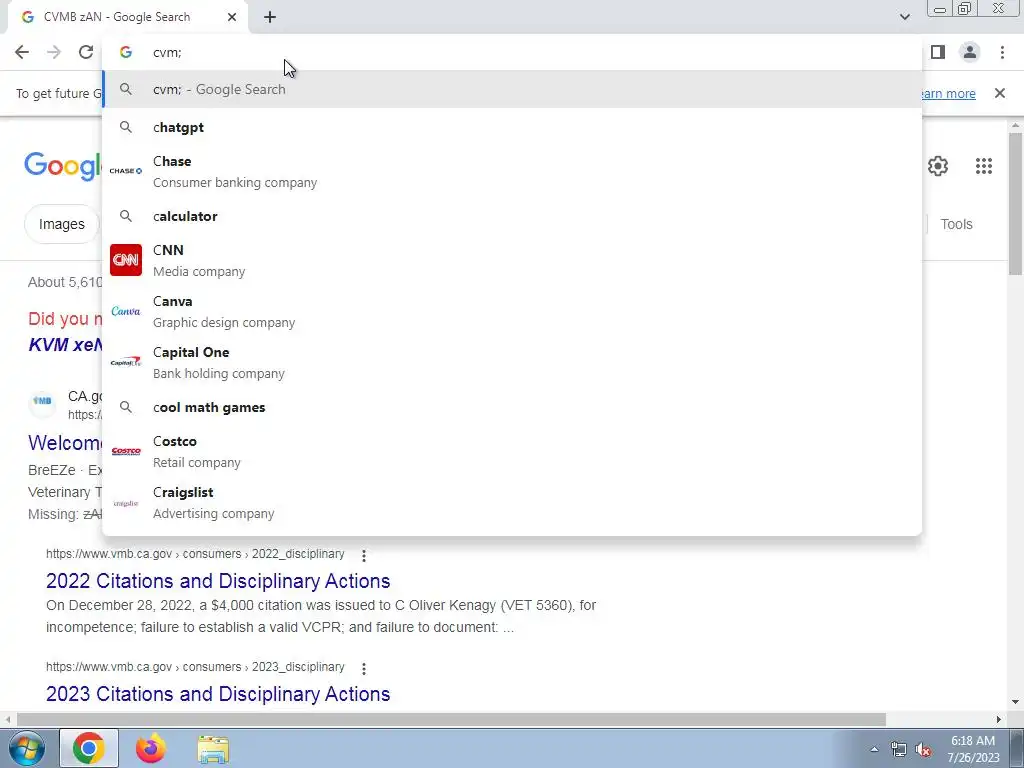Screen dimensions: 1024x768
Task: Open the Google apps grid
Action: pyautogui.click(x=984, y=166)
